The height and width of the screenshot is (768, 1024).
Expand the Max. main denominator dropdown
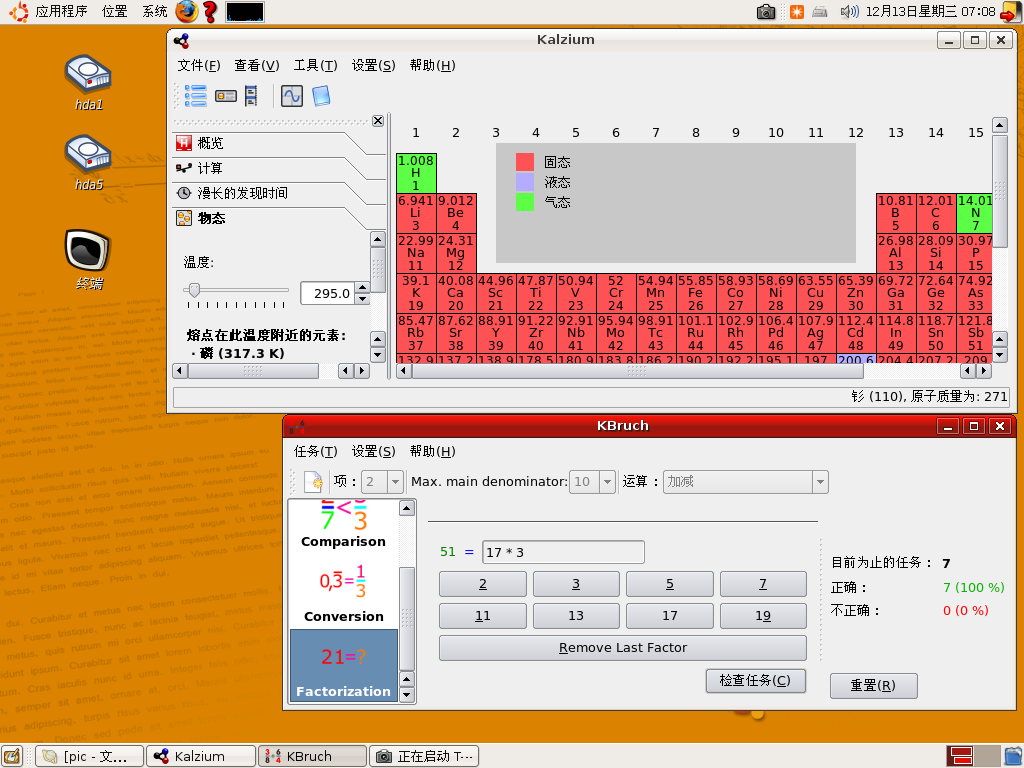coord(607,482)
